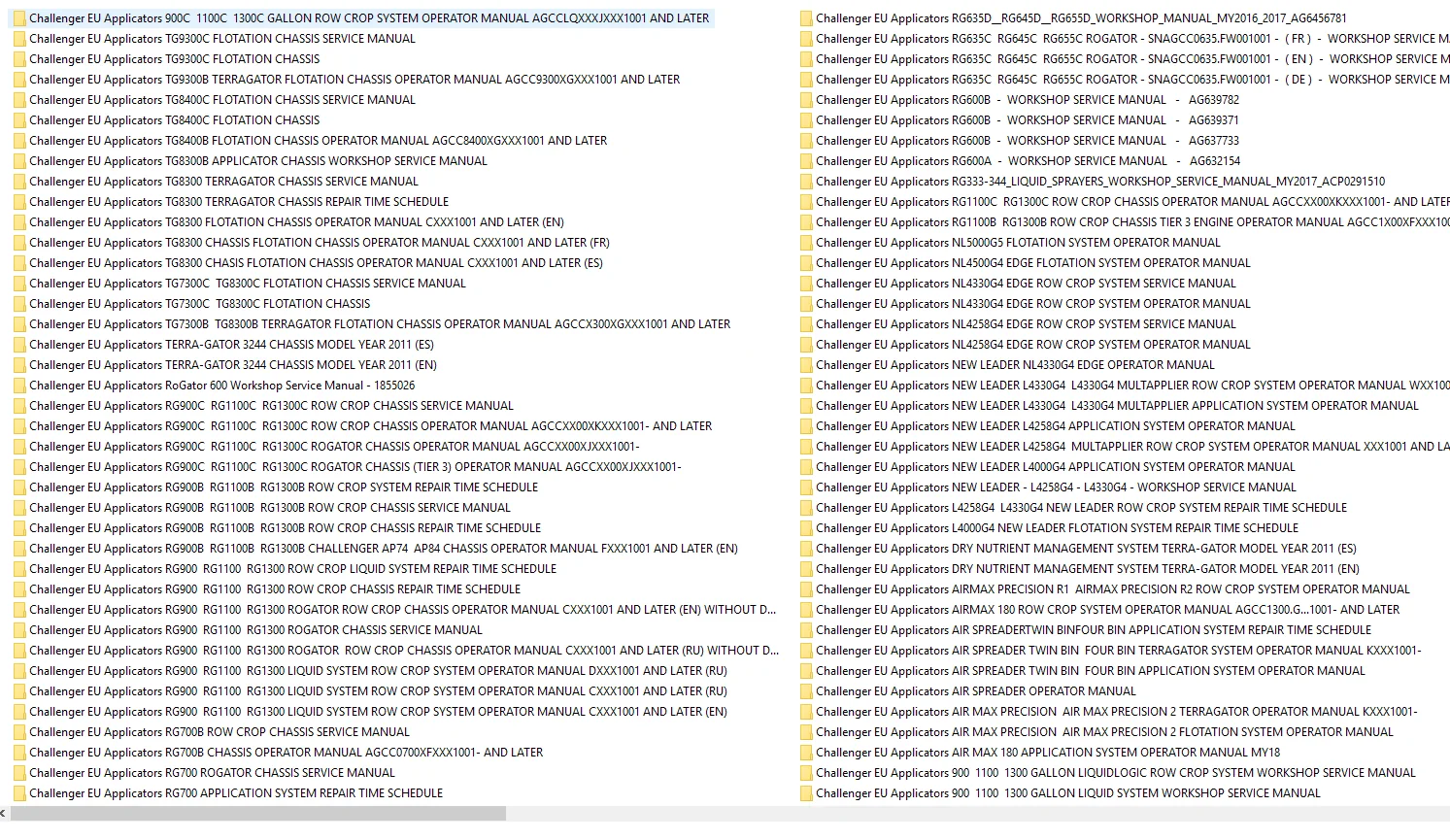Select '900 1100 1300 GALLON LIQUIDLOGIC ROW CROP SYSTEM' name
The width and height of the screenshot is (1450, 840).
coord(1116,773)
